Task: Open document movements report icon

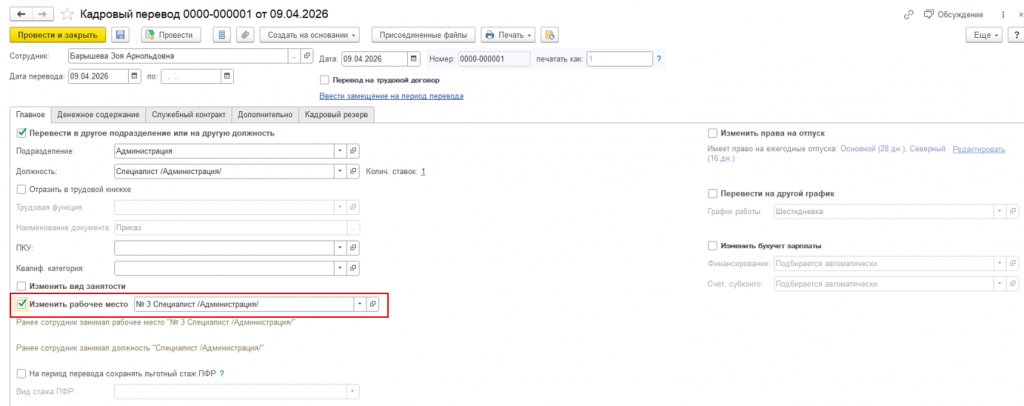Action: click(223, 35)
